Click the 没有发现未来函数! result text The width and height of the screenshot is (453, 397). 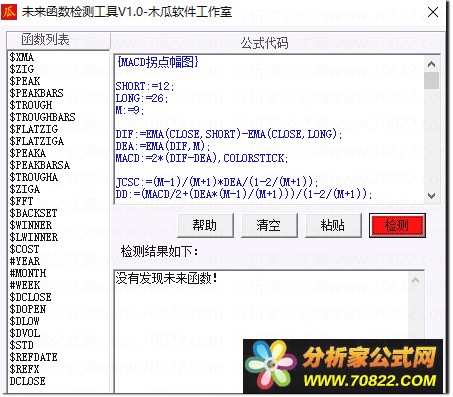pos(166,278)
